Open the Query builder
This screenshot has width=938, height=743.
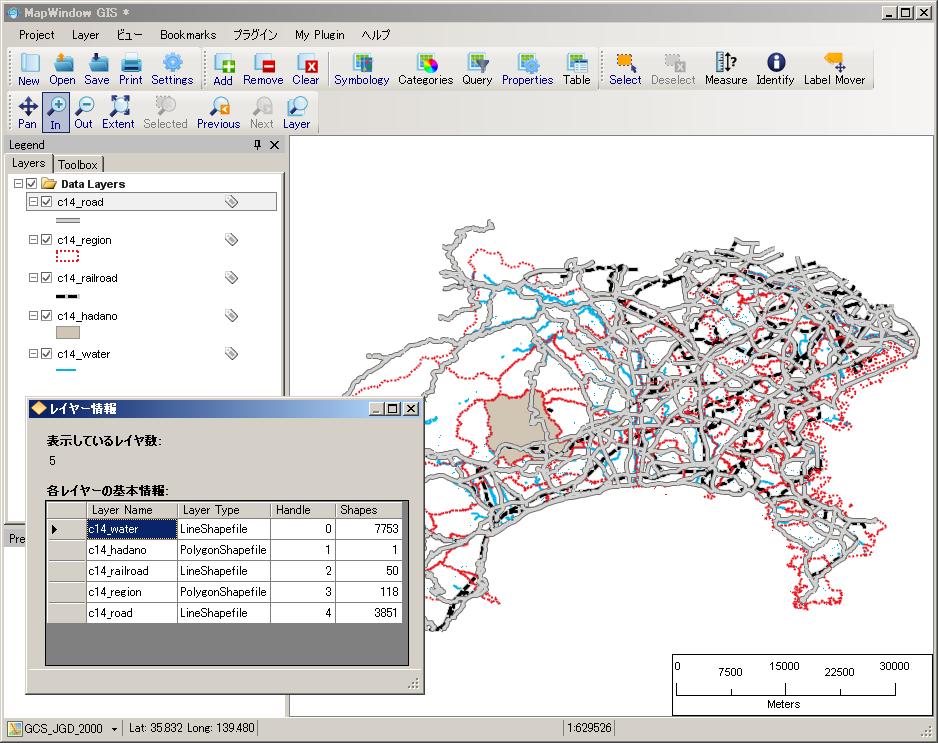pos(477,68)
